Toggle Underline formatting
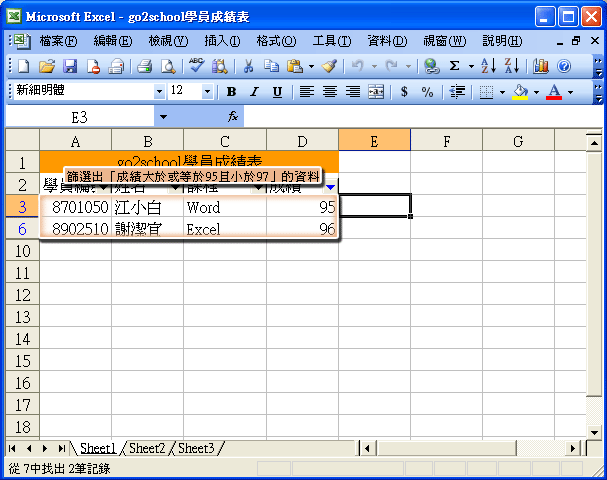The height and width of the screenshot is (480, 607). [277, 91]
